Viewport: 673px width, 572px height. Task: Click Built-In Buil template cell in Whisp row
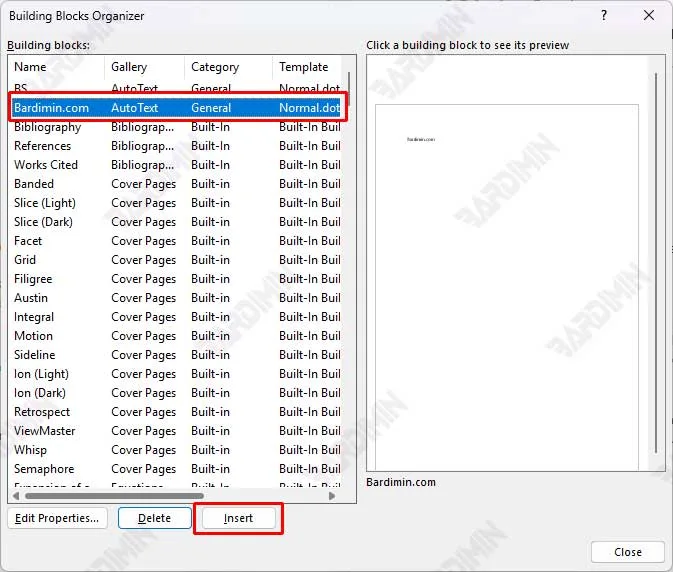pyautogui.click(x=309, y=450)
